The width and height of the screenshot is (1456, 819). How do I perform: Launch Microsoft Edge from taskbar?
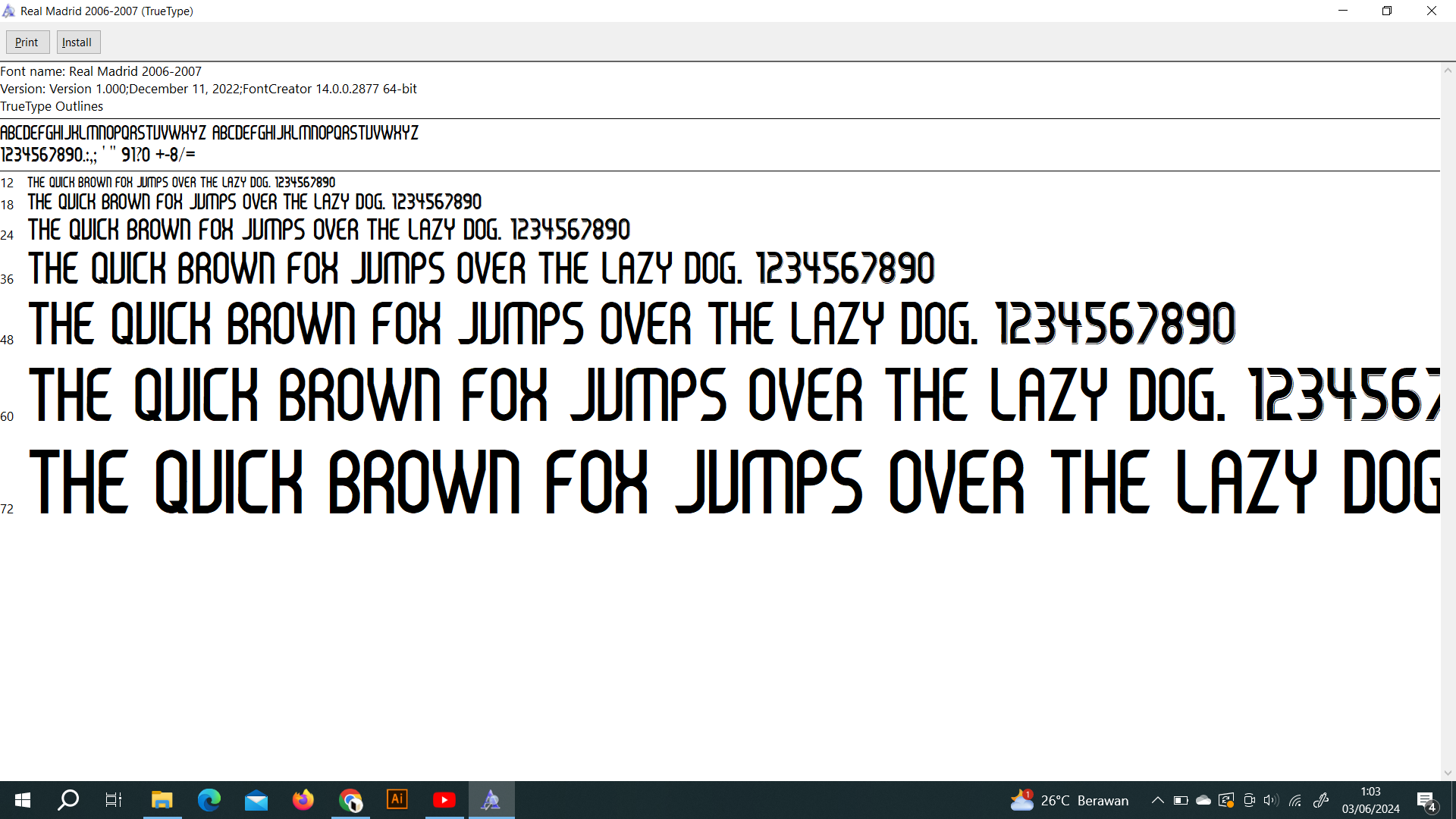[x=209, y=800]
